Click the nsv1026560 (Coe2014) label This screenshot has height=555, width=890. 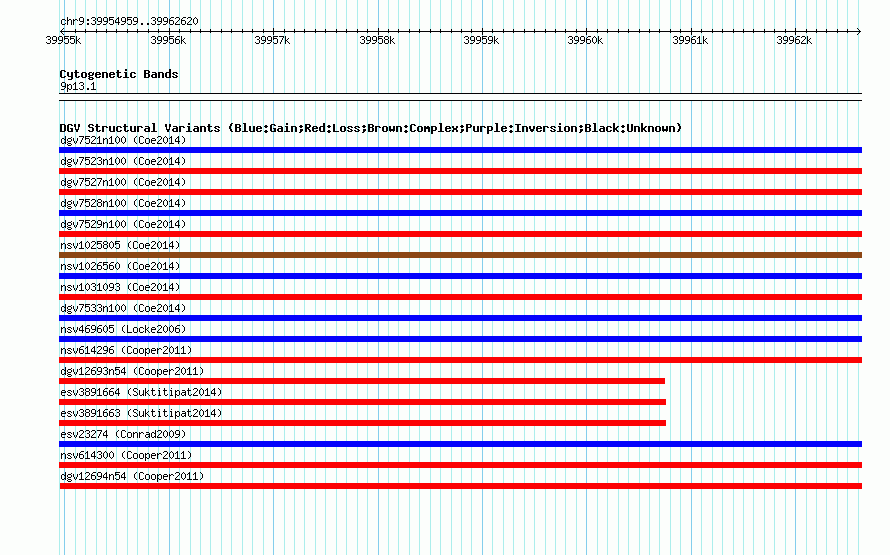120,266
